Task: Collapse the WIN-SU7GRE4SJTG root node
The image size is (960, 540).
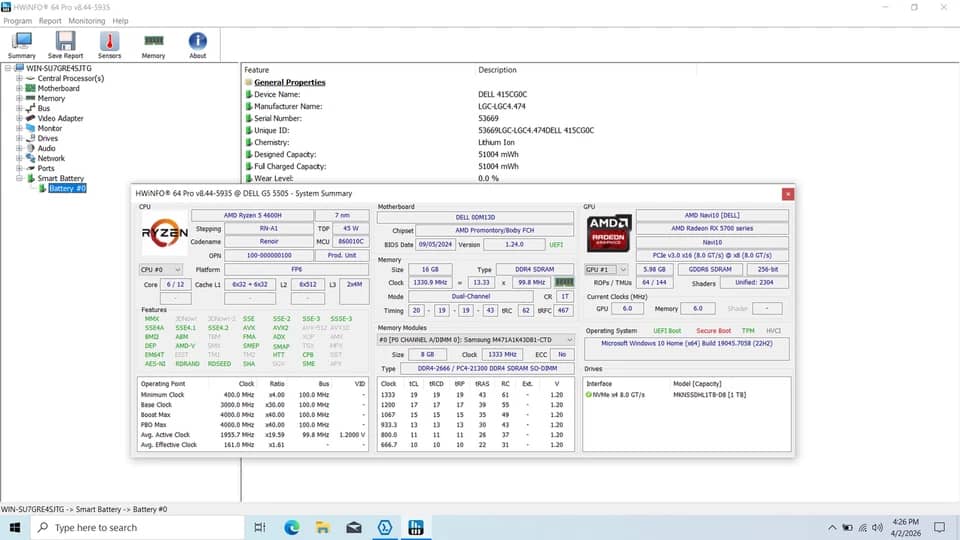Action: click(x=8, y=68)
